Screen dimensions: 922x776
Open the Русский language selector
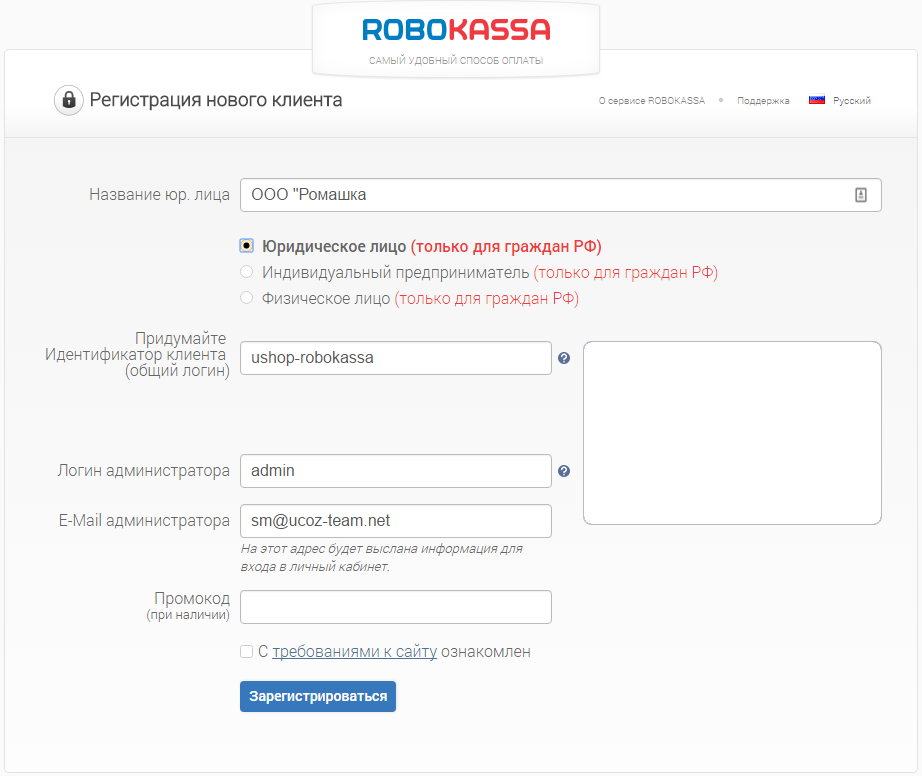[x=852, y=101]
